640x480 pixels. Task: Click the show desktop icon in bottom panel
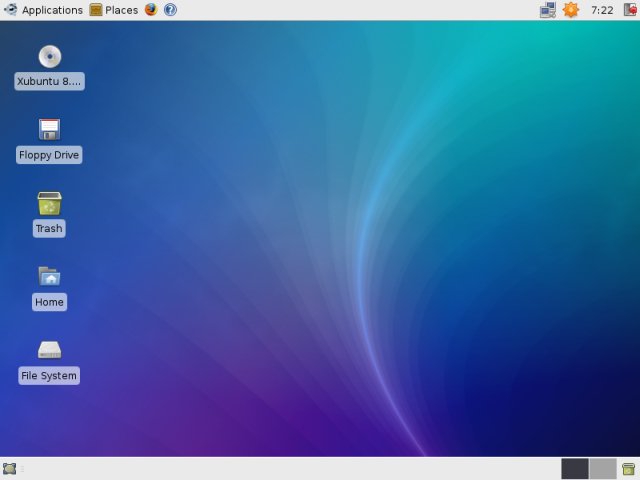pos(9,469)
